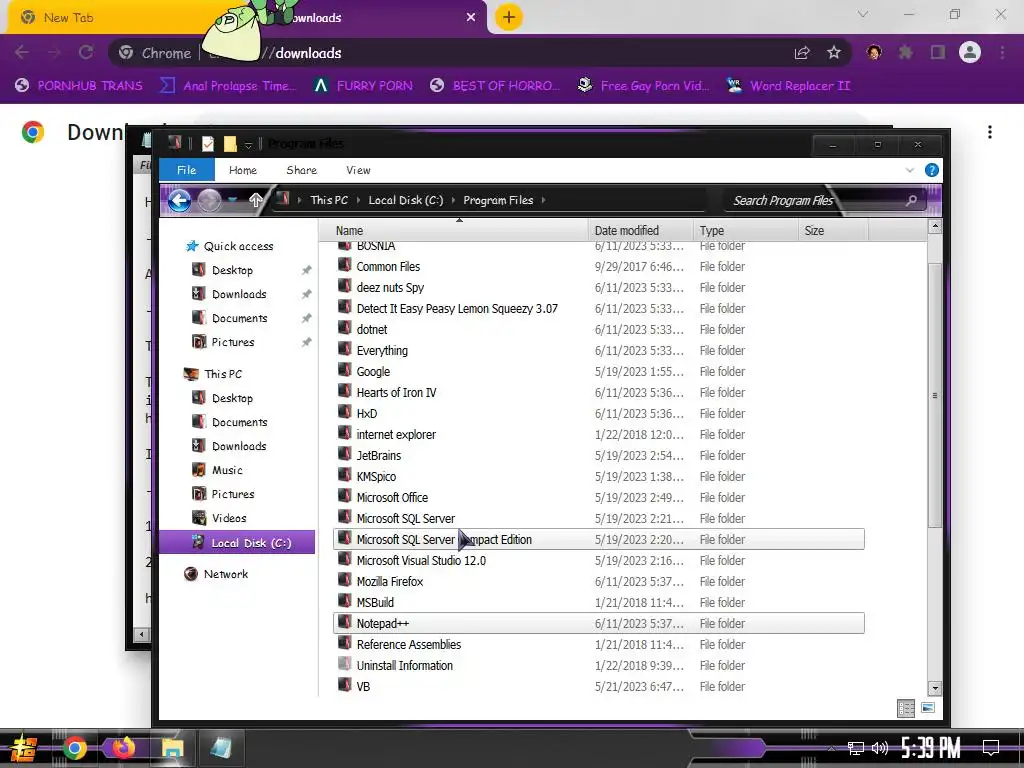Open Chrome side panel icon
The height and width of the screenshot is (768, 1024).
pyautogui.click(x=937, y=52)
